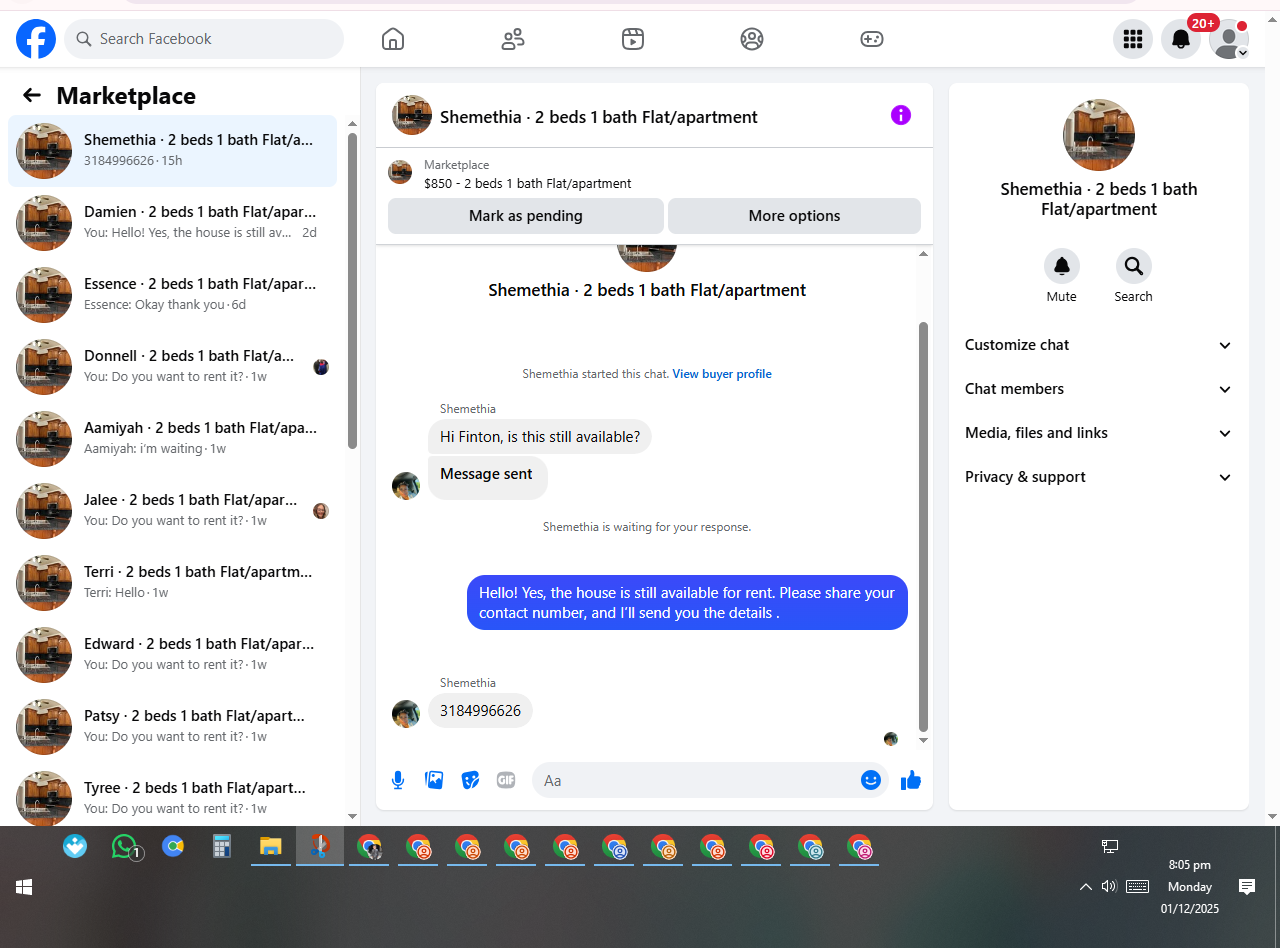The height and width of the screenshot is (948, 1280).
Task: Expand the Customize chat section
Action: click(1098, 345)
